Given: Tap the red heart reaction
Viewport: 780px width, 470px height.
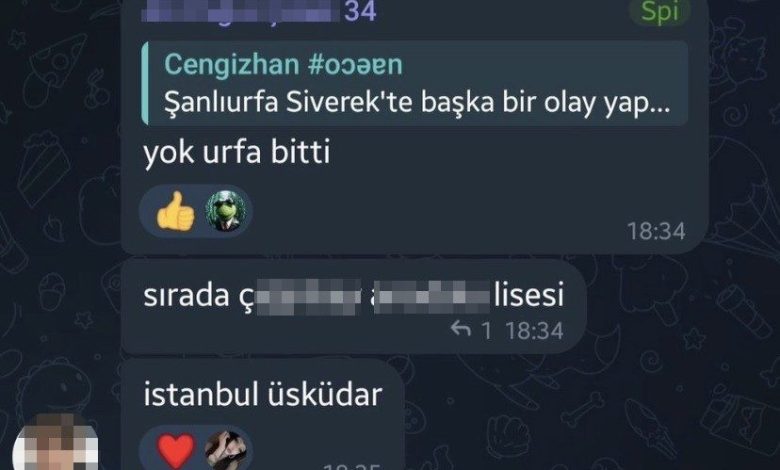Looking at the screenshot, I should (176, 451).
